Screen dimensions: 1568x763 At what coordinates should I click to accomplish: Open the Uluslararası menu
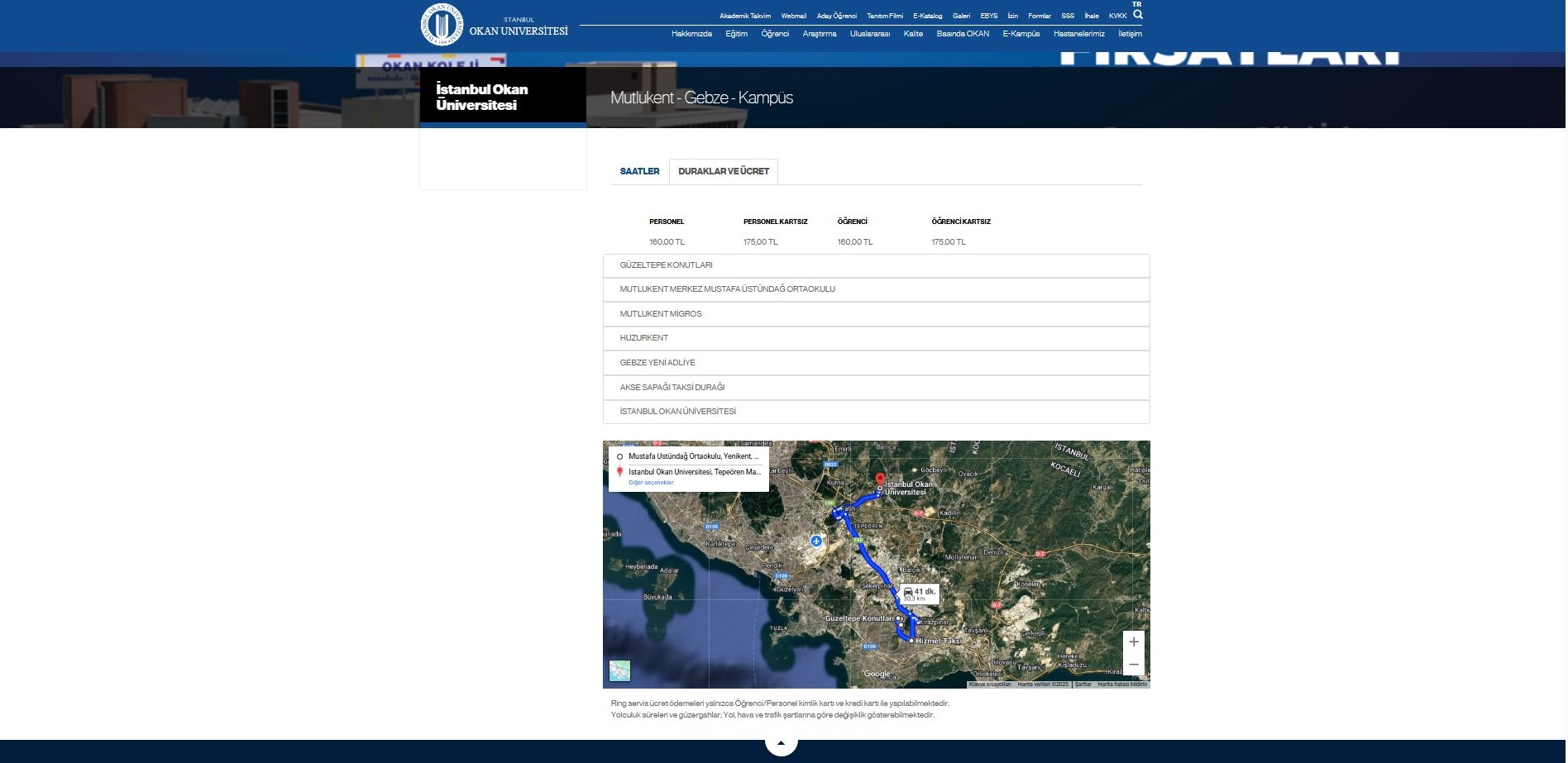coord(870,34)
